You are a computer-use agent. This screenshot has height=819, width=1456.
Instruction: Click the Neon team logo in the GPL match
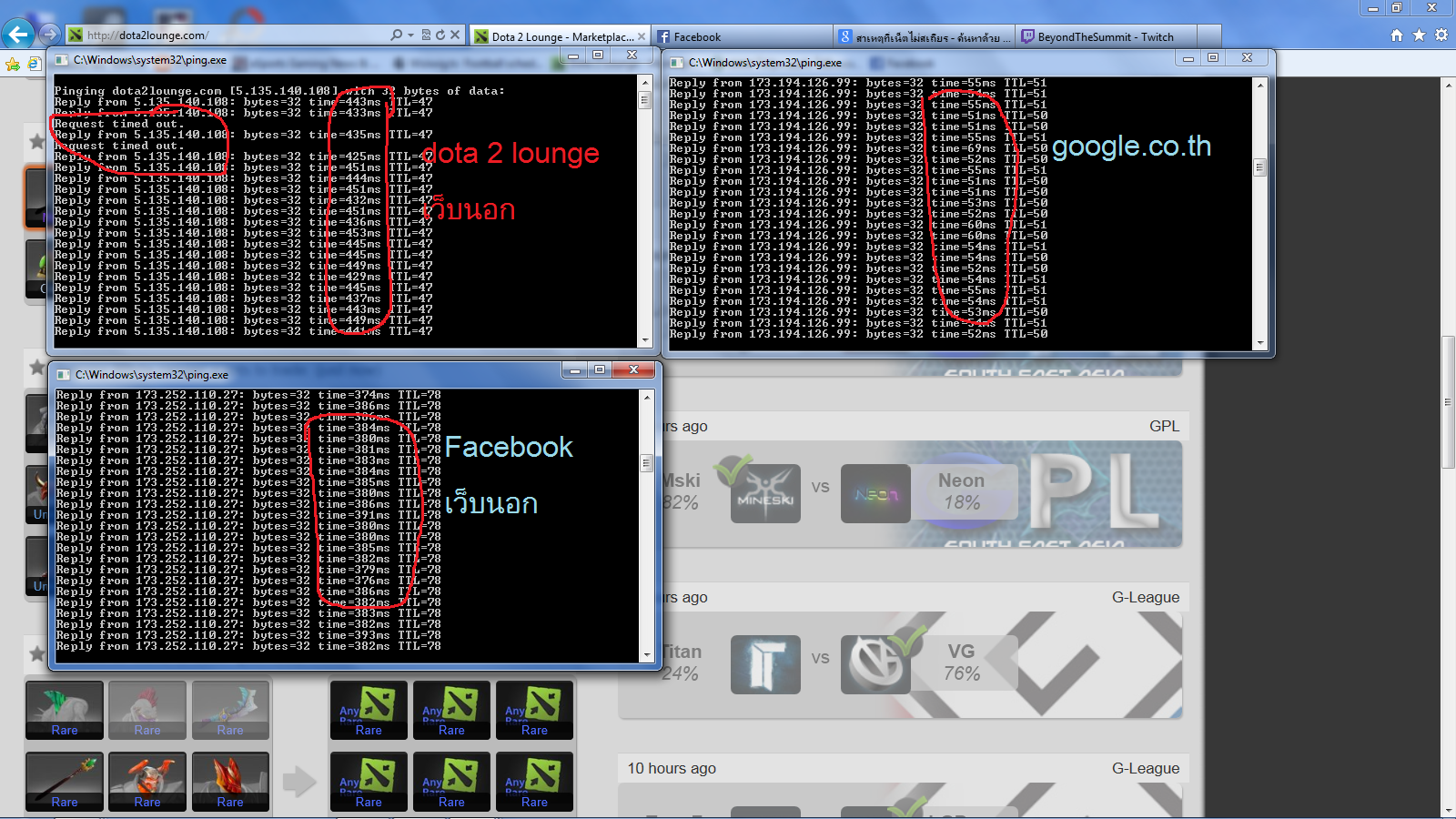point(875,493)
